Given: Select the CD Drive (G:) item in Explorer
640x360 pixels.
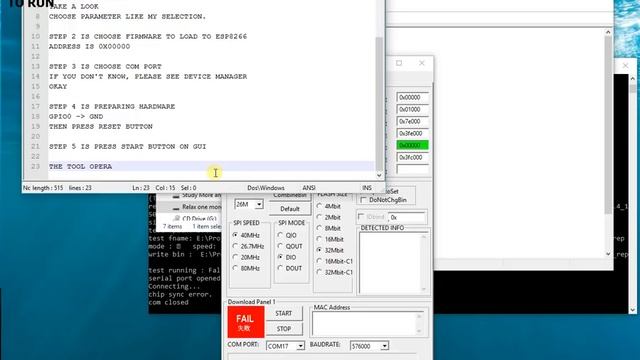Looking at the screenshot, I should pos(196,218).
